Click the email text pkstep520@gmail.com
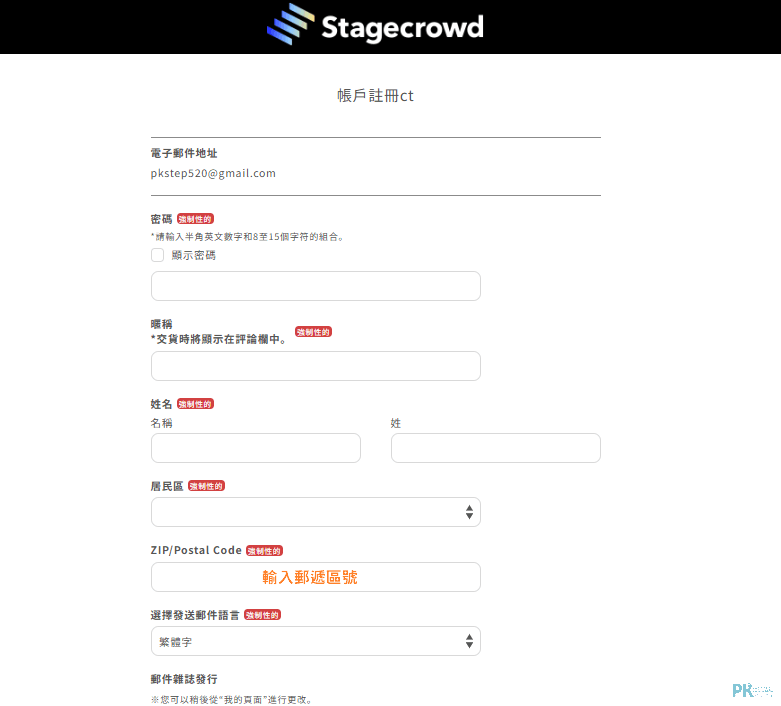Image resolution: width=781 pixels, height=706 pixels. tap(213, 173)
